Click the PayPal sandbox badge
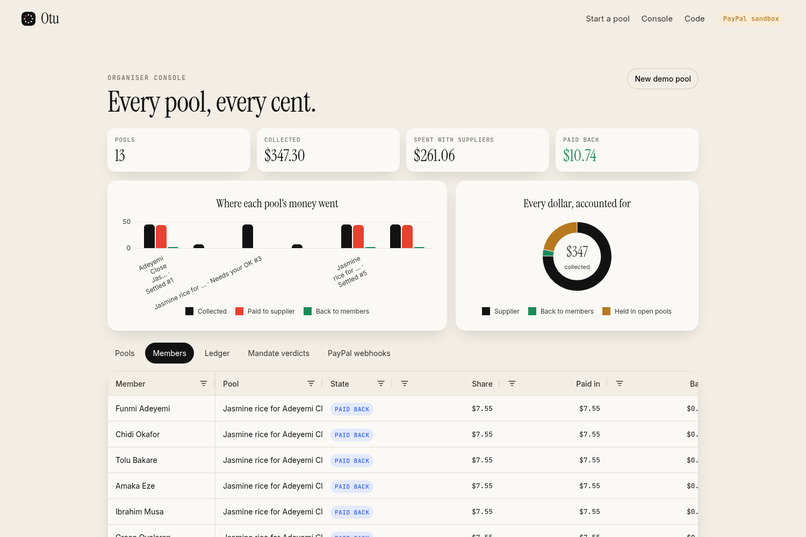806x537 pixels. (750, 18)
